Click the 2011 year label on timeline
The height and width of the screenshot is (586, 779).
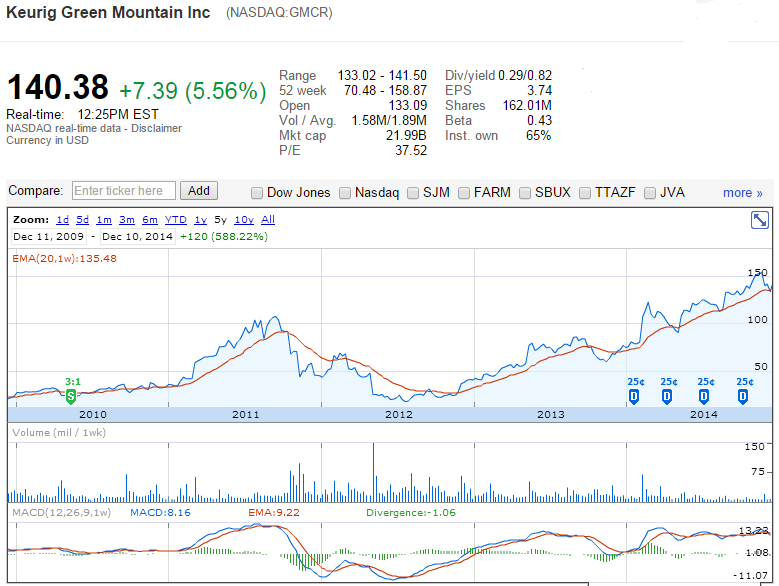tap(246, 414)
